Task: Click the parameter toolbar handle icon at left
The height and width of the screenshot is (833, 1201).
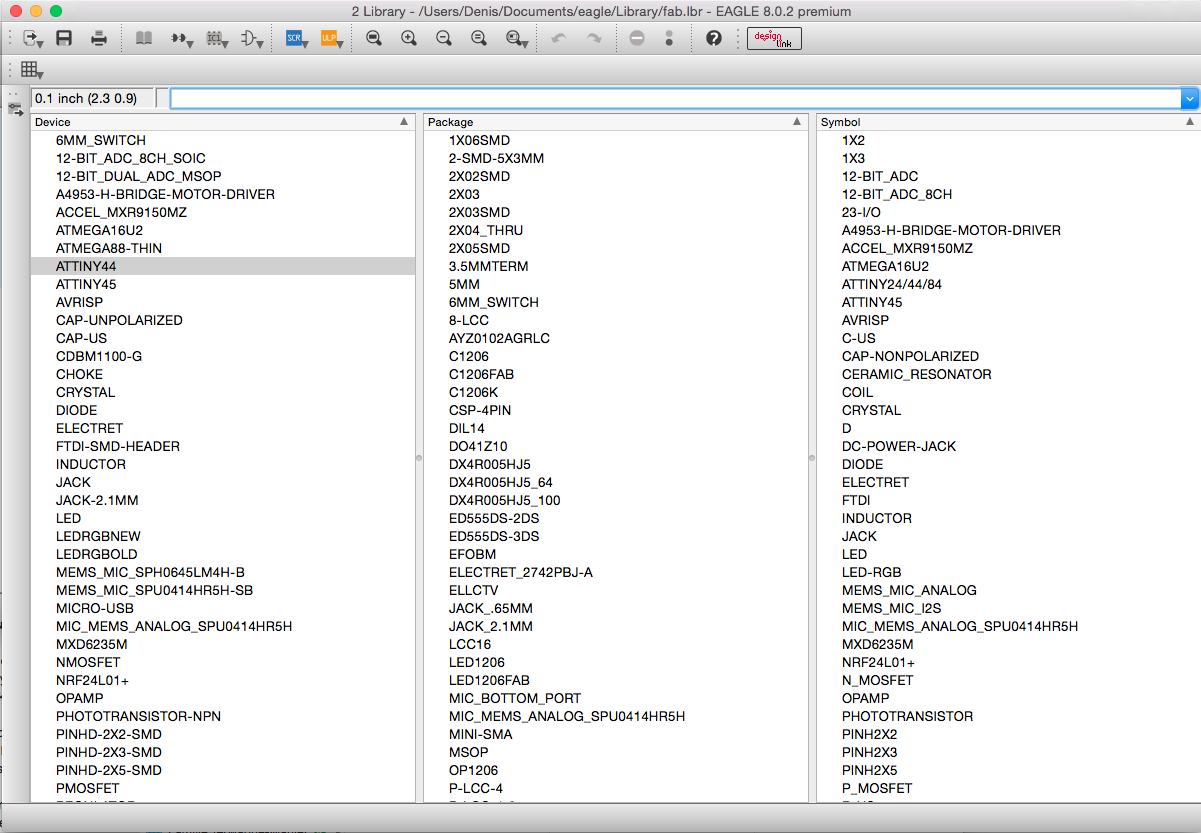Action: (x=15, y=107)
